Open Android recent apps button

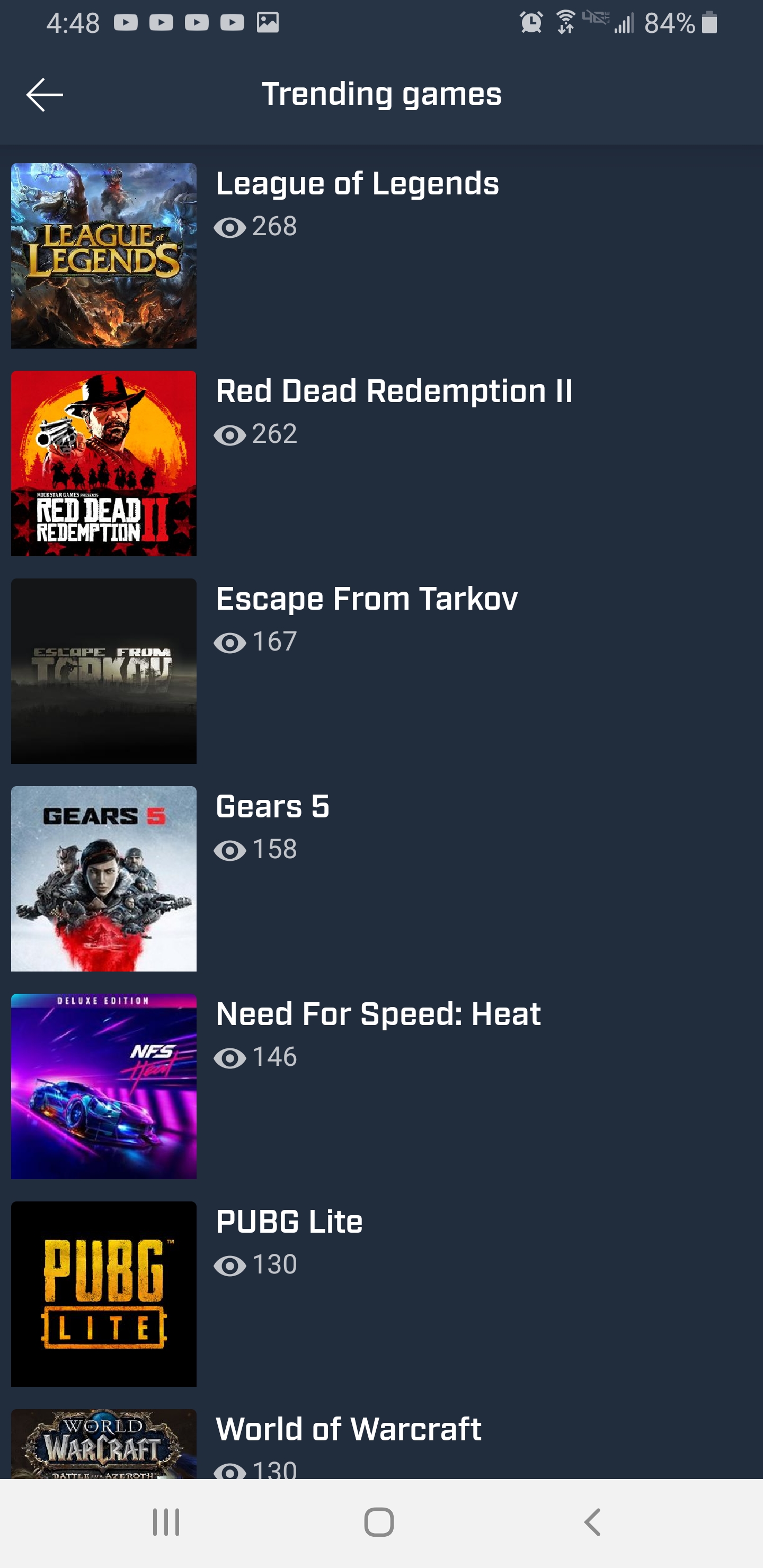click(x=166, y=1522)
